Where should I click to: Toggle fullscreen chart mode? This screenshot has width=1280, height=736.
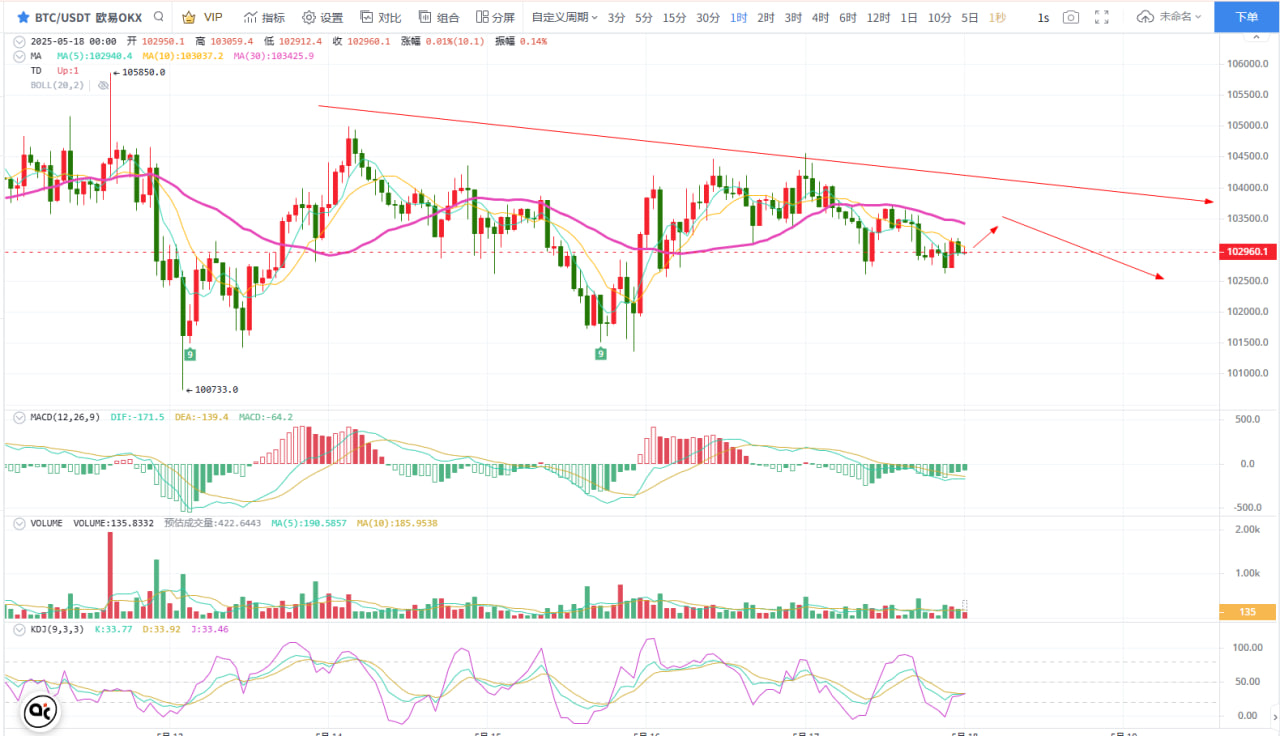click(x=1102, y=17)
